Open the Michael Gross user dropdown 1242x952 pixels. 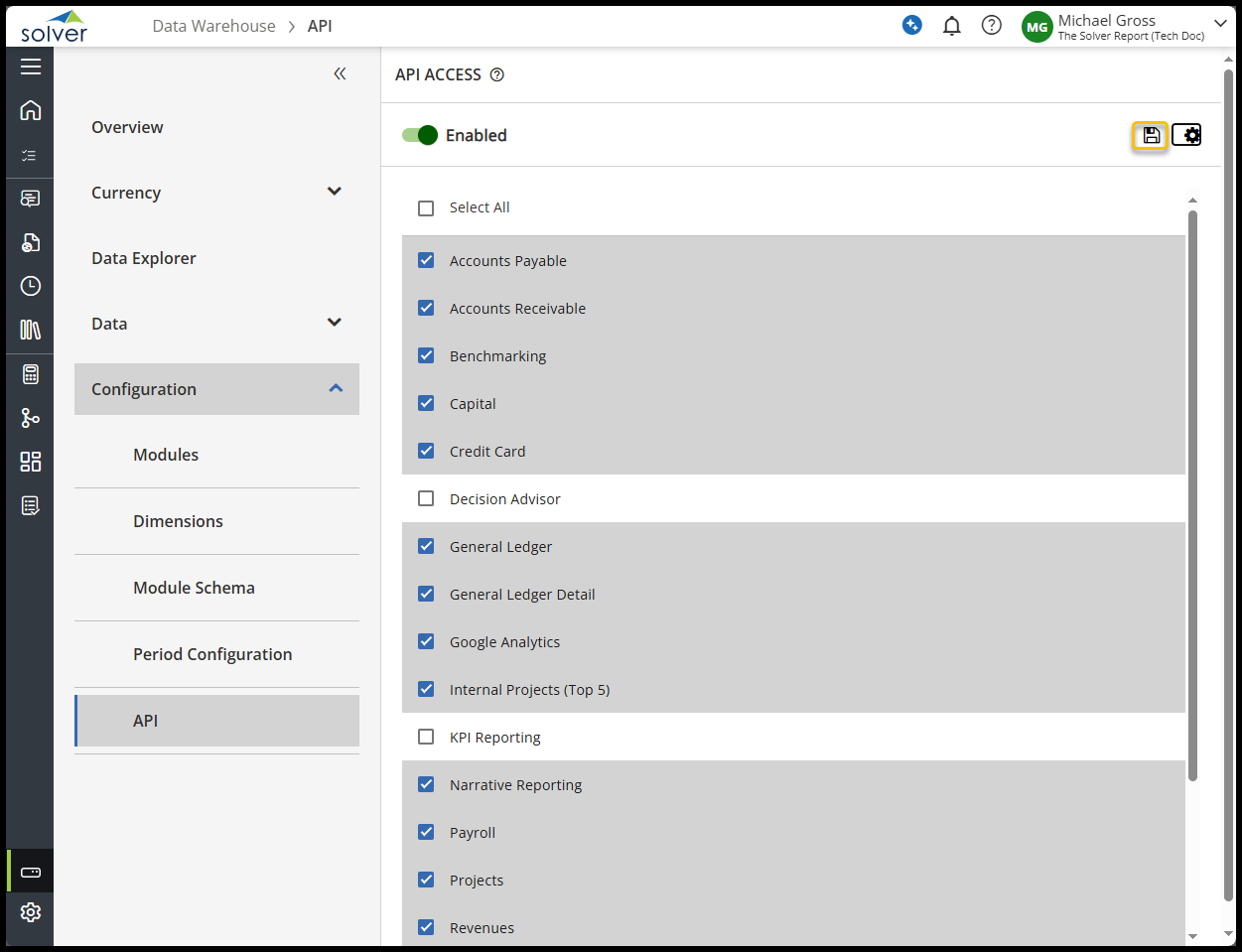[1220, 24]
